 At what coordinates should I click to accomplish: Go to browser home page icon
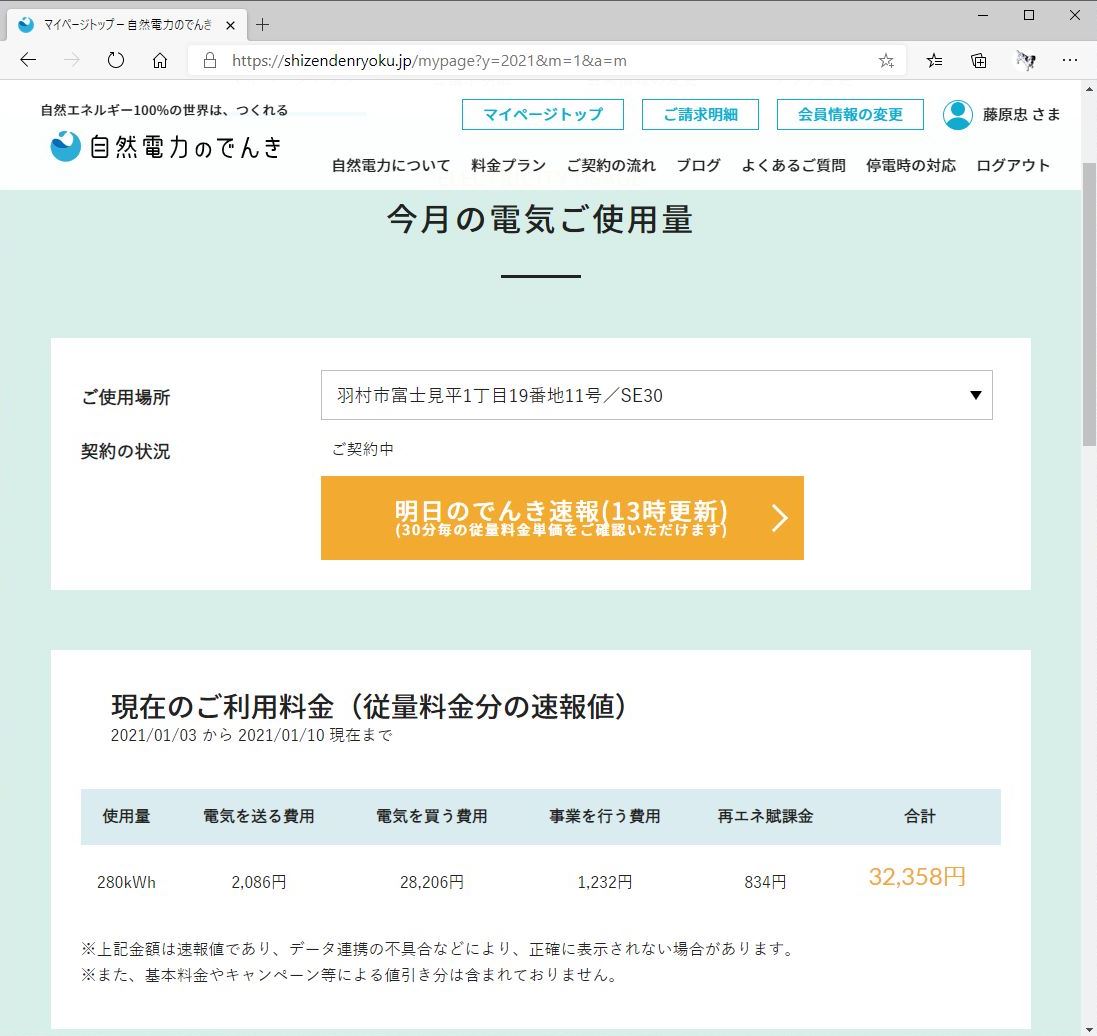coord(160,61)
